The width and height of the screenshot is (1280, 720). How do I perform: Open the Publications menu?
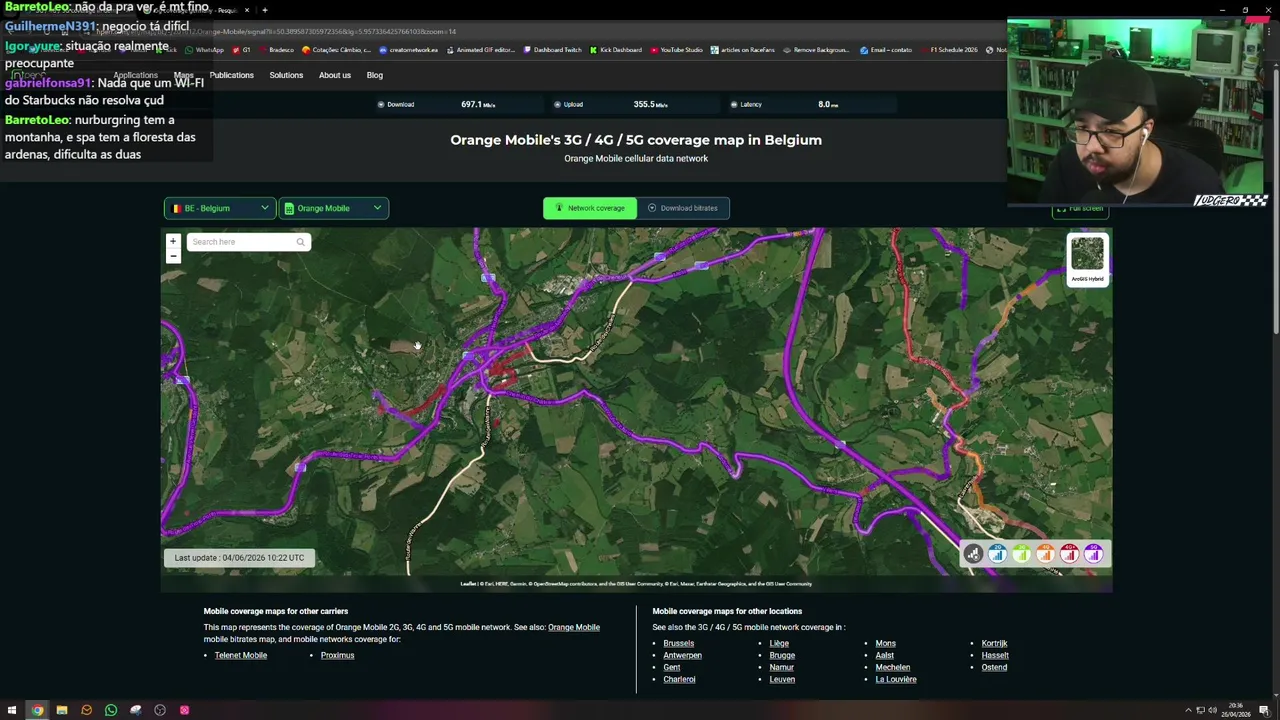(x=231, y=75)
